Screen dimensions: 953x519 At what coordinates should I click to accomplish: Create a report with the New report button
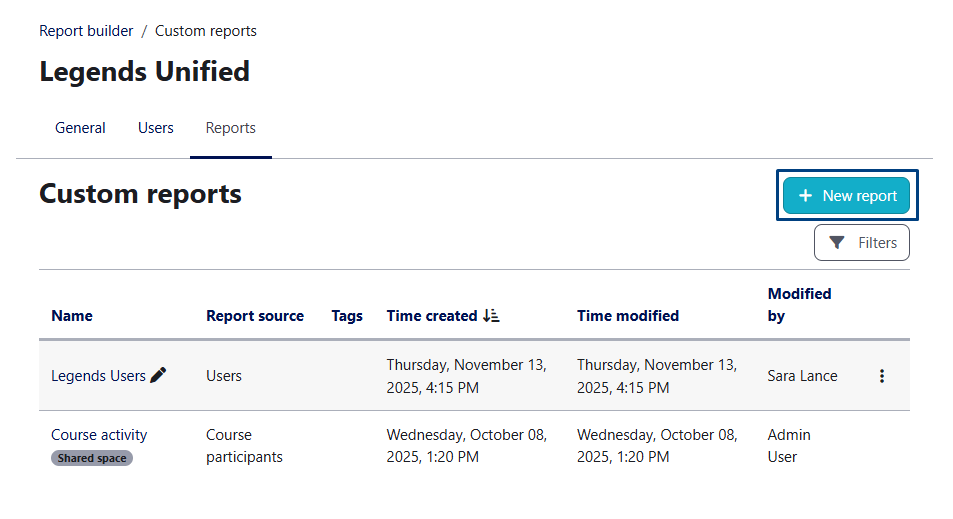coord(846,196)
